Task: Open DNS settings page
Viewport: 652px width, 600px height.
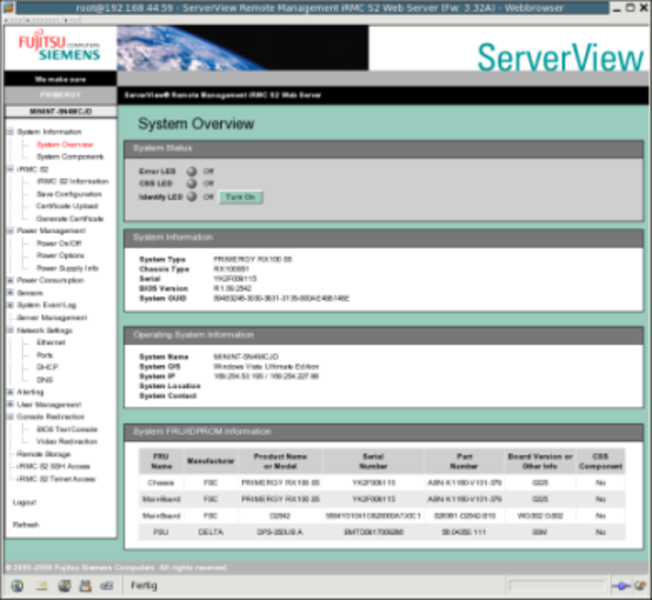Action: [44, 380]
